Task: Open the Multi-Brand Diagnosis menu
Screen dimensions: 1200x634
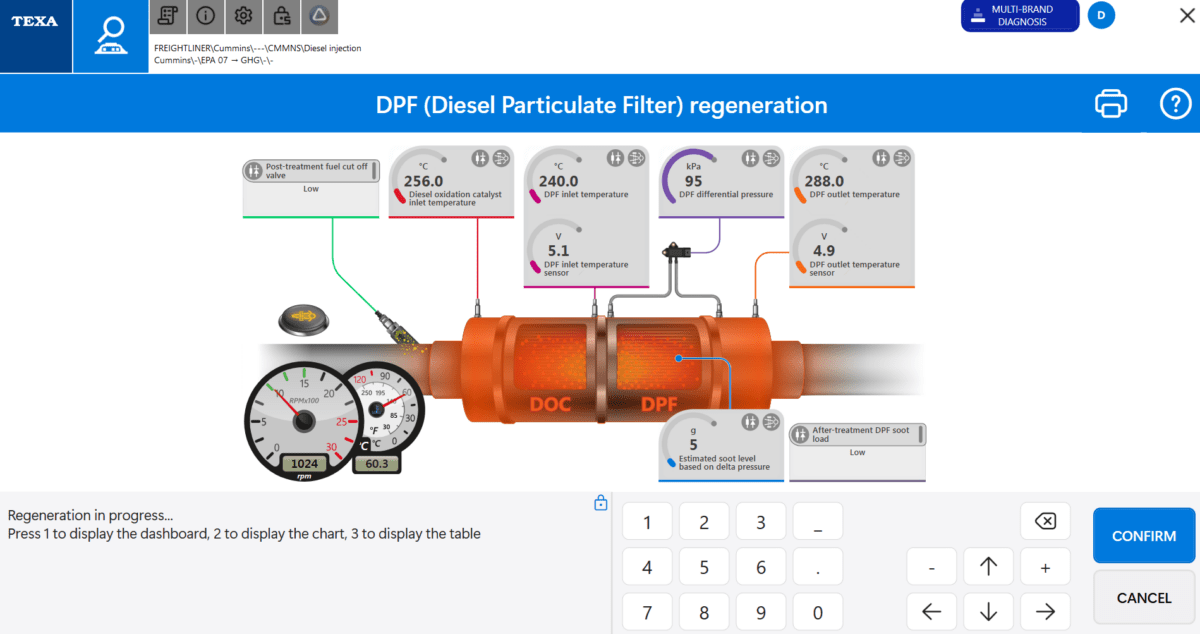Action: pos(1020,16)
